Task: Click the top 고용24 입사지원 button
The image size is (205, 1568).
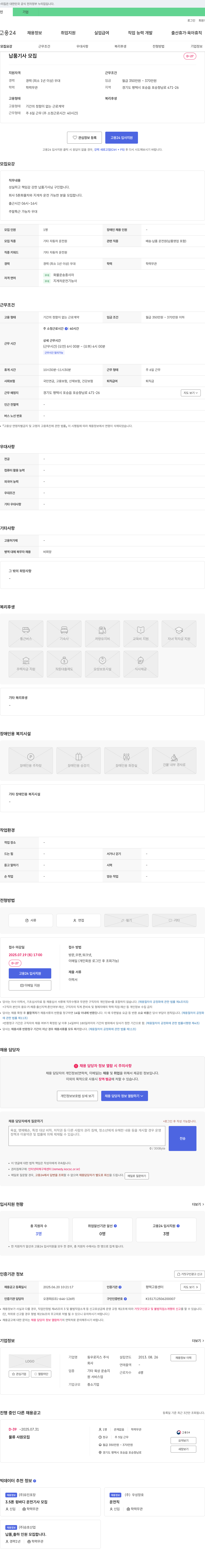Action: [x=122, y=138]
